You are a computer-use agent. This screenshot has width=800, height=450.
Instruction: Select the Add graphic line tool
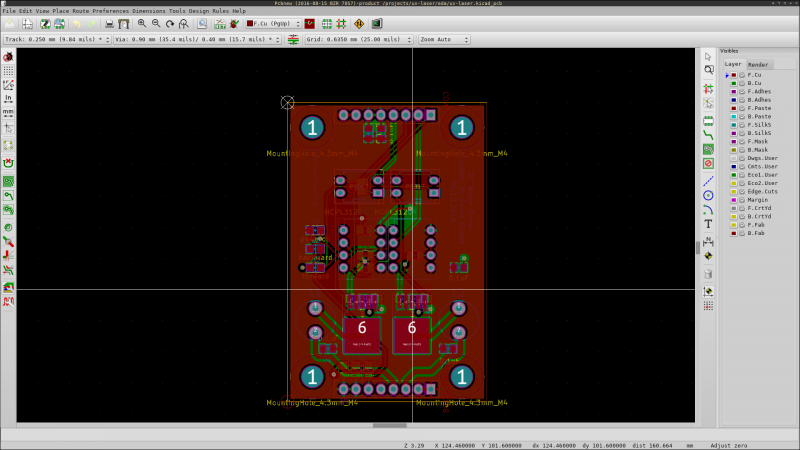(708, 181)
